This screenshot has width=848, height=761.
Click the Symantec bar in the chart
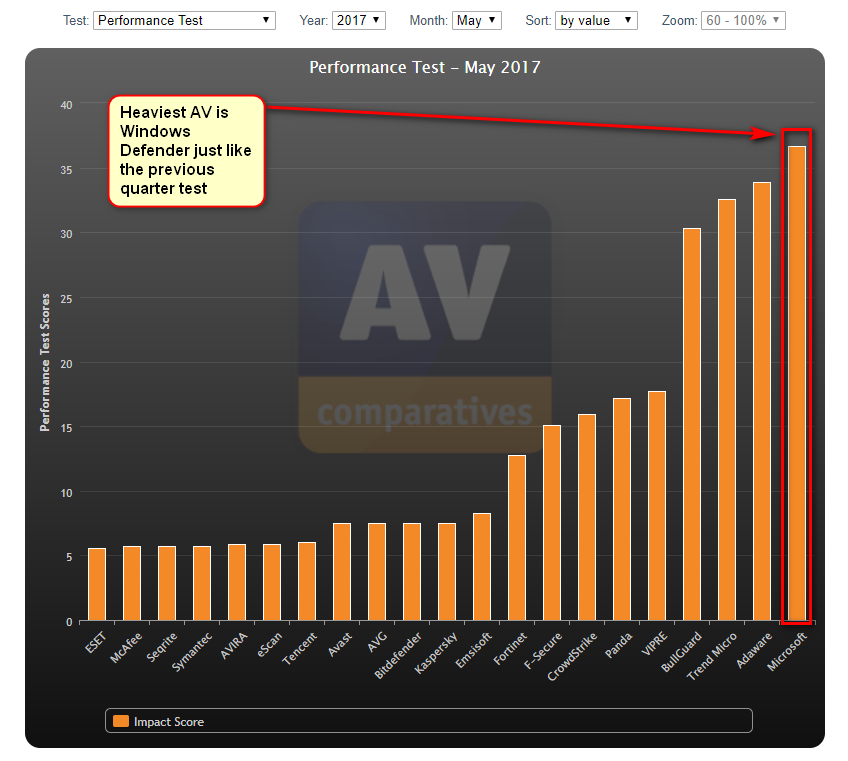coord(202,583)
